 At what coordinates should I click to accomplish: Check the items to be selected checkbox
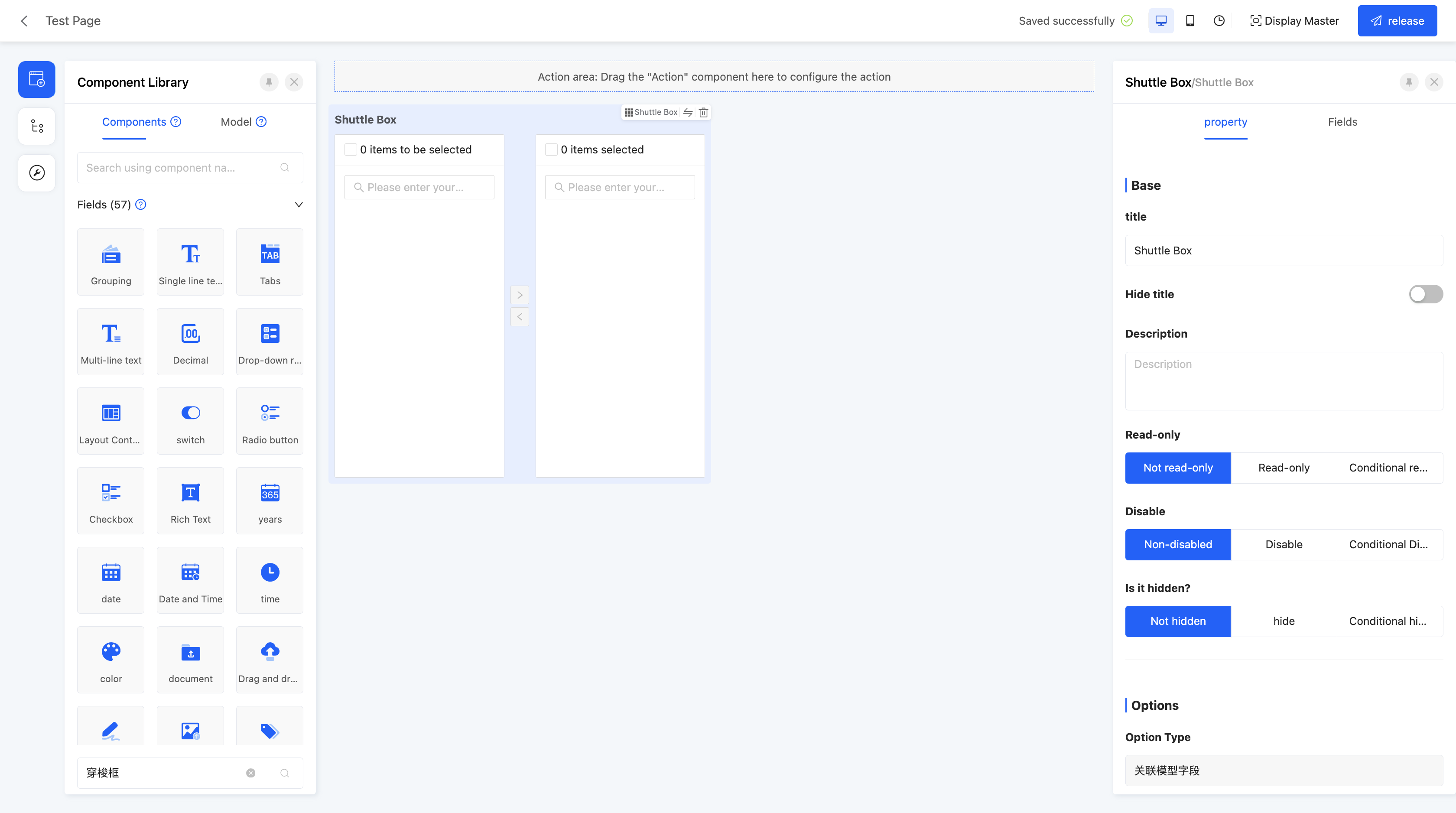(351, 150)
